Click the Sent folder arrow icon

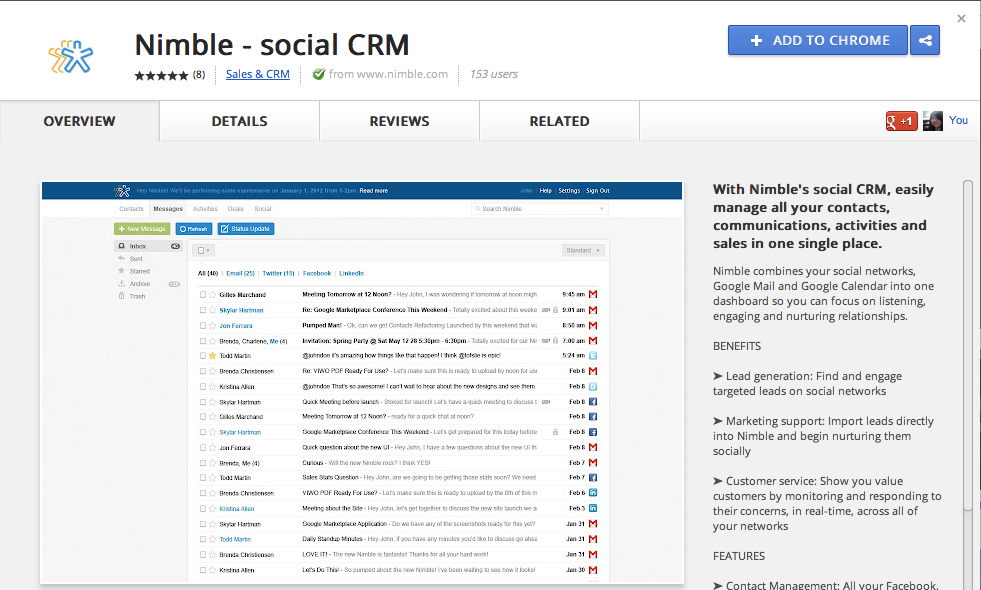point(121,258)
